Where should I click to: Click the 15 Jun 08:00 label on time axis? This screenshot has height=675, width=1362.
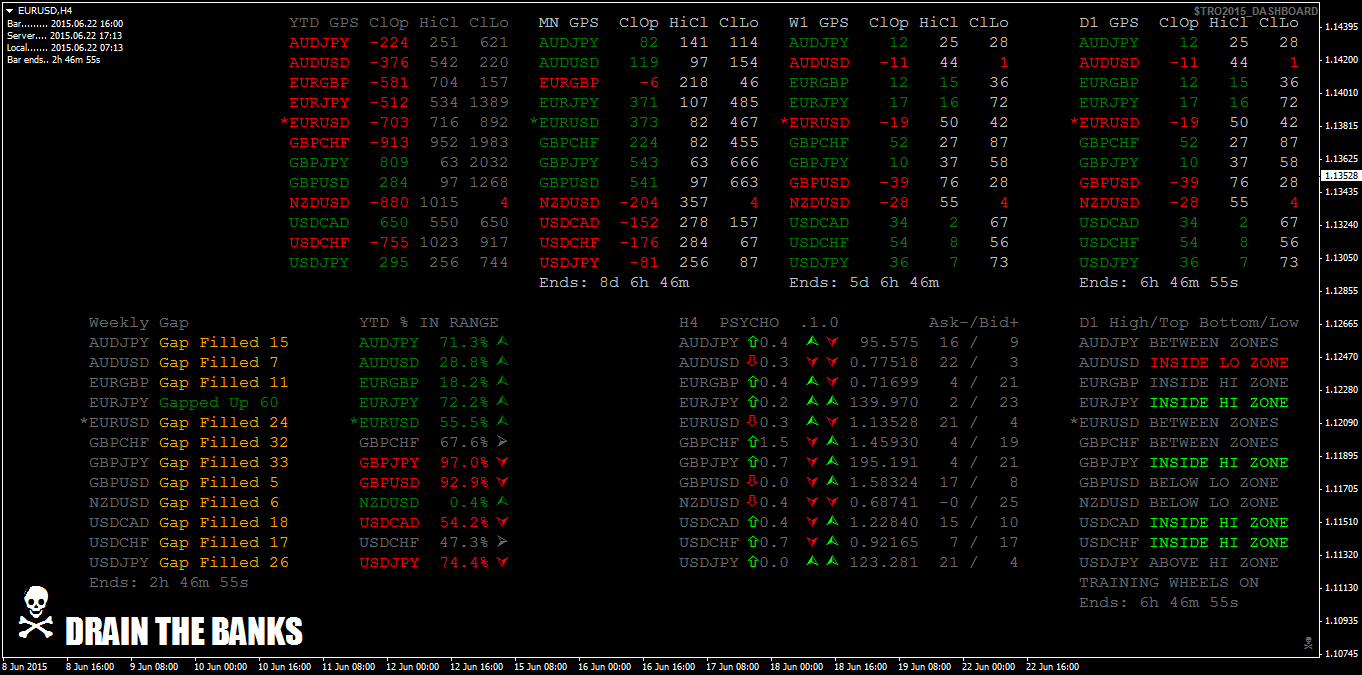click(x=539, y=666)
